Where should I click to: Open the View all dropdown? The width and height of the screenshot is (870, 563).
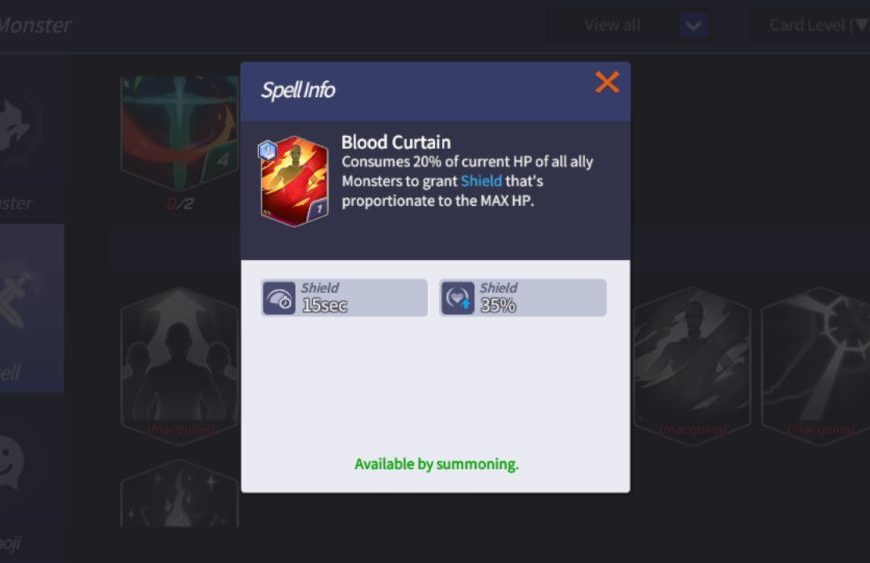pos(628,25)
